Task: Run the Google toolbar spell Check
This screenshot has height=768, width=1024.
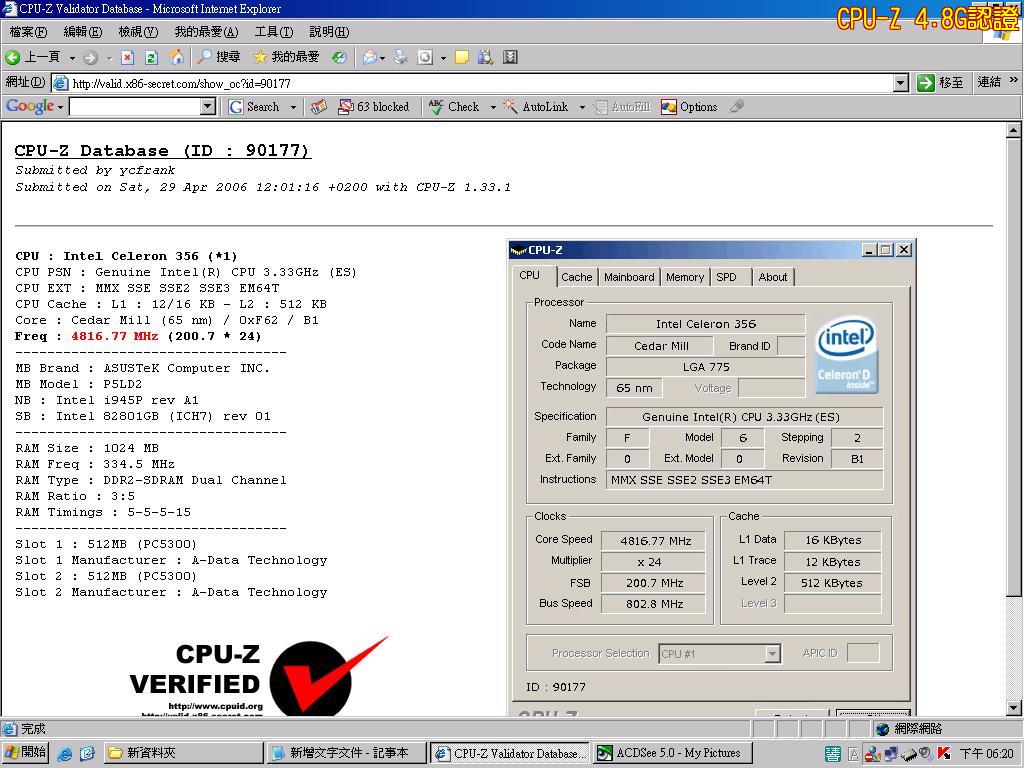Action: [454, 106]
